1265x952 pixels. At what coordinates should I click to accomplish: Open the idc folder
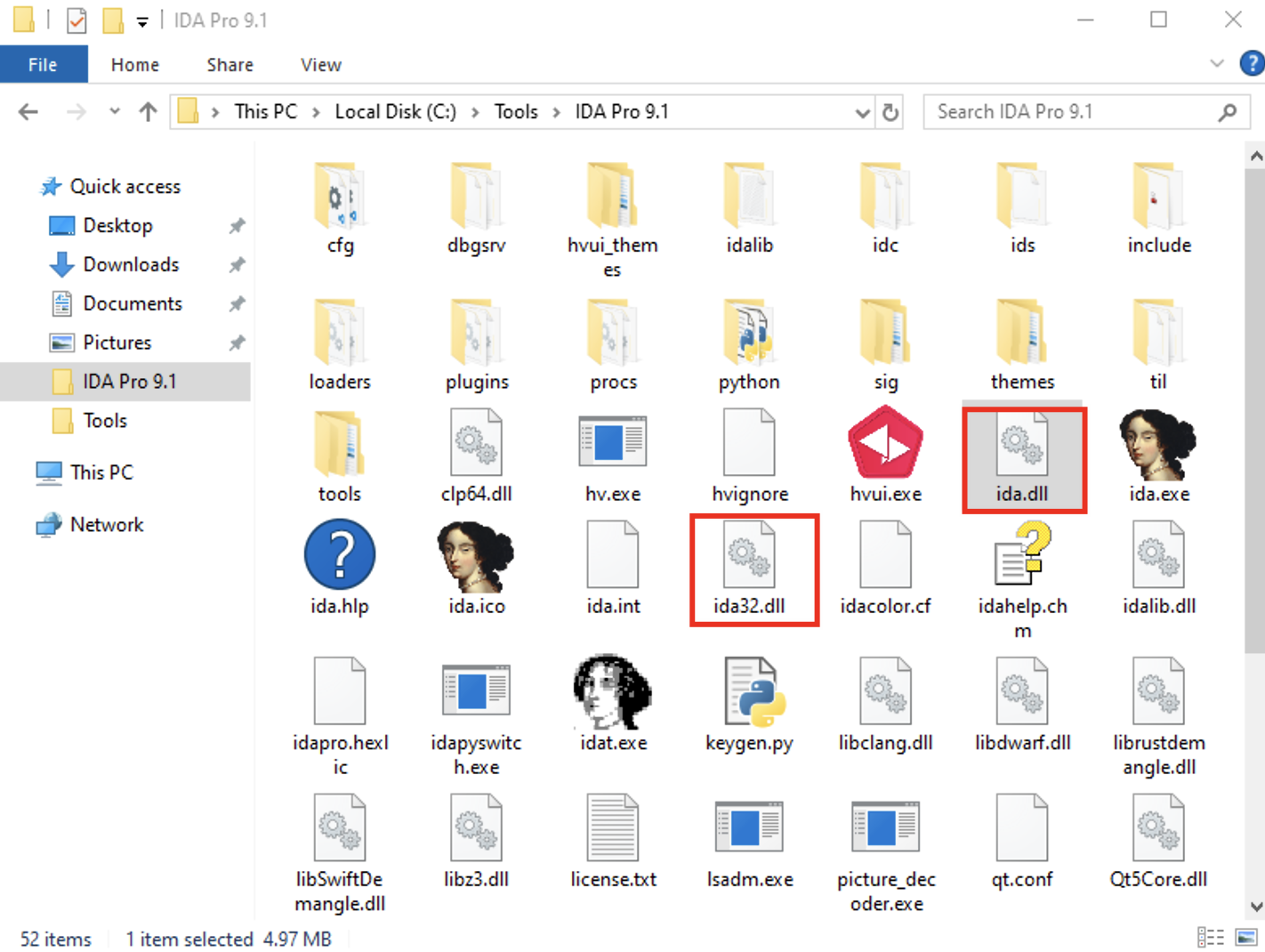886,209
